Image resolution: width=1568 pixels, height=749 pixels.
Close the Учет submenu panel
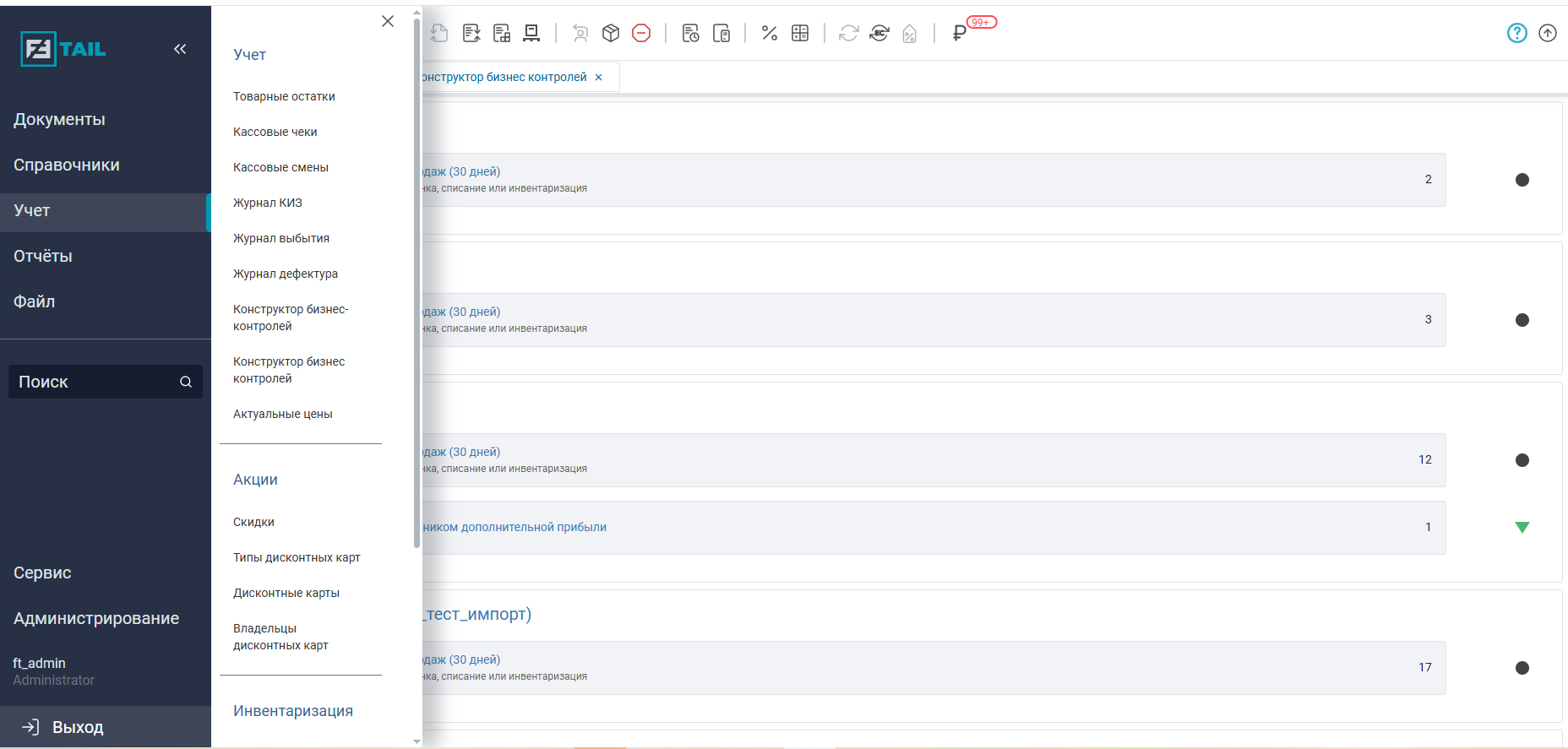[x=388, y=21]
